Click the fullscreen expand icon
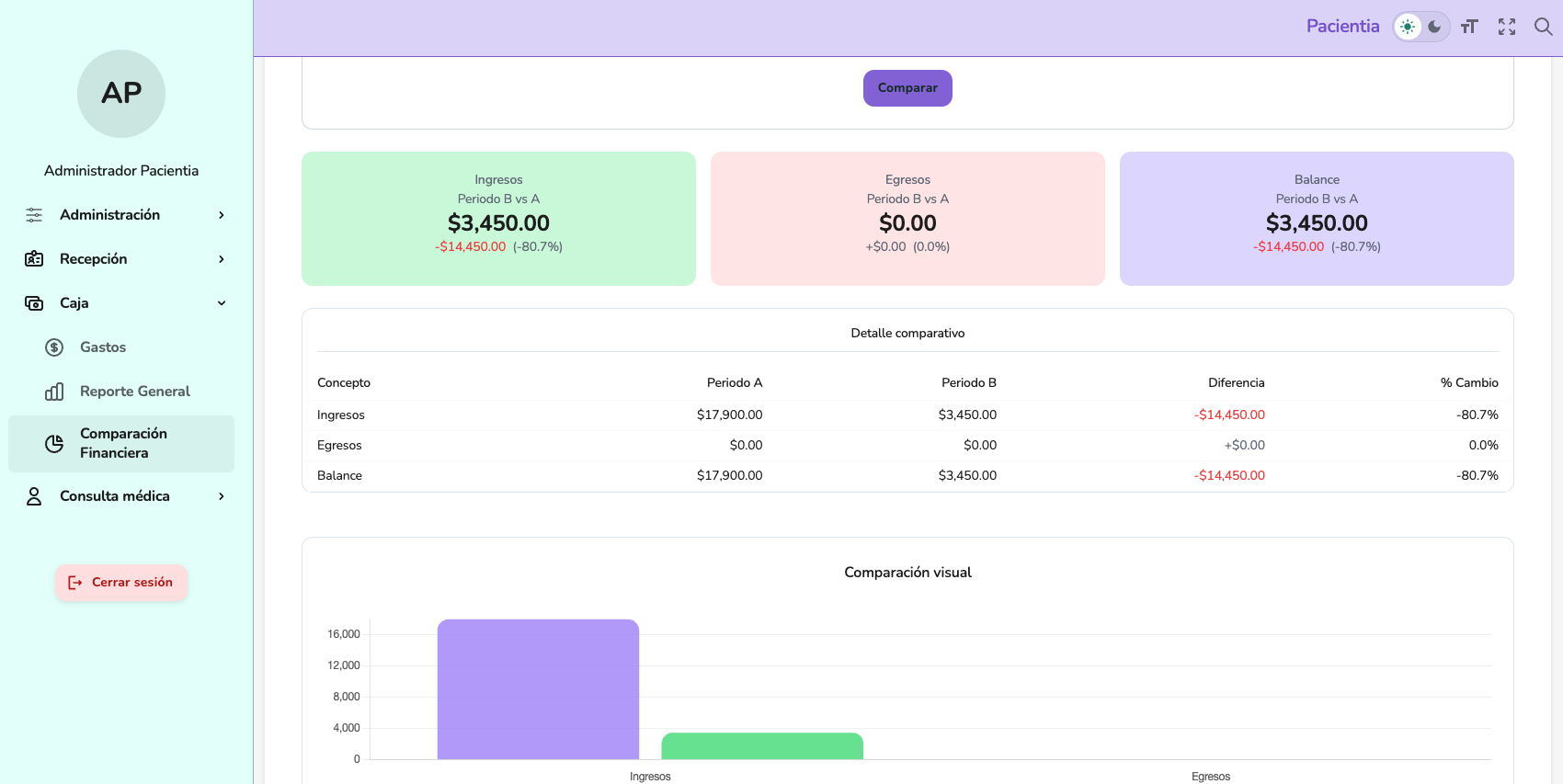1563x784 pixels. point(1506,27)
